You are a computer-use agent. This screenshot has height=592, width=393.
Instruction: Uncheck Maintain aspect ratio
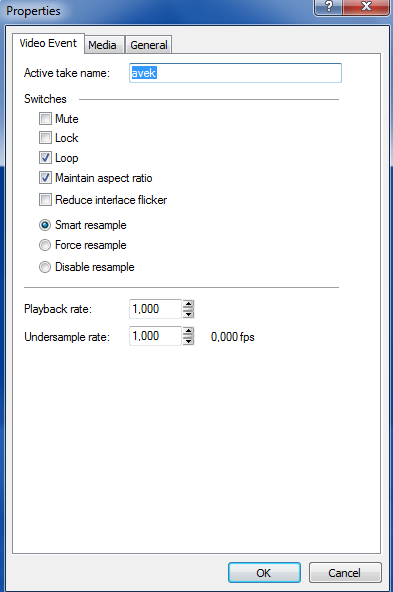coord(45,178)
